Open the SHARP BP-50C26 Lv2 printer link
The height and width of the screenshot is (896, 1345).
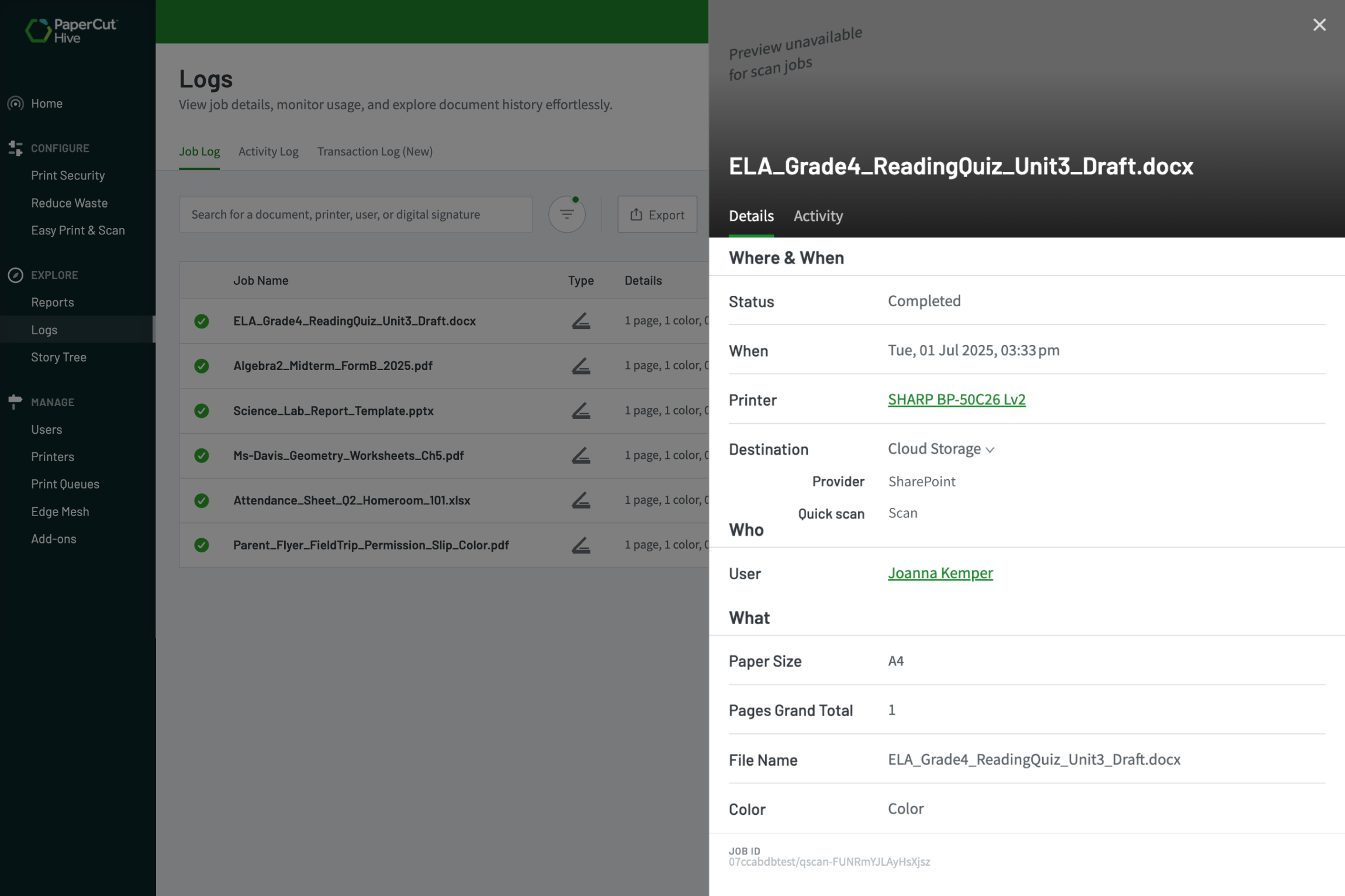pos(956,400)
